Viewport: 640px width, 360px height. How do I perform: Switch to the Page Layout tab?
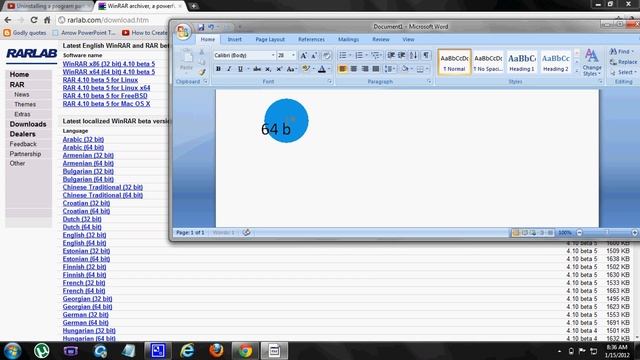coord(270,40)
